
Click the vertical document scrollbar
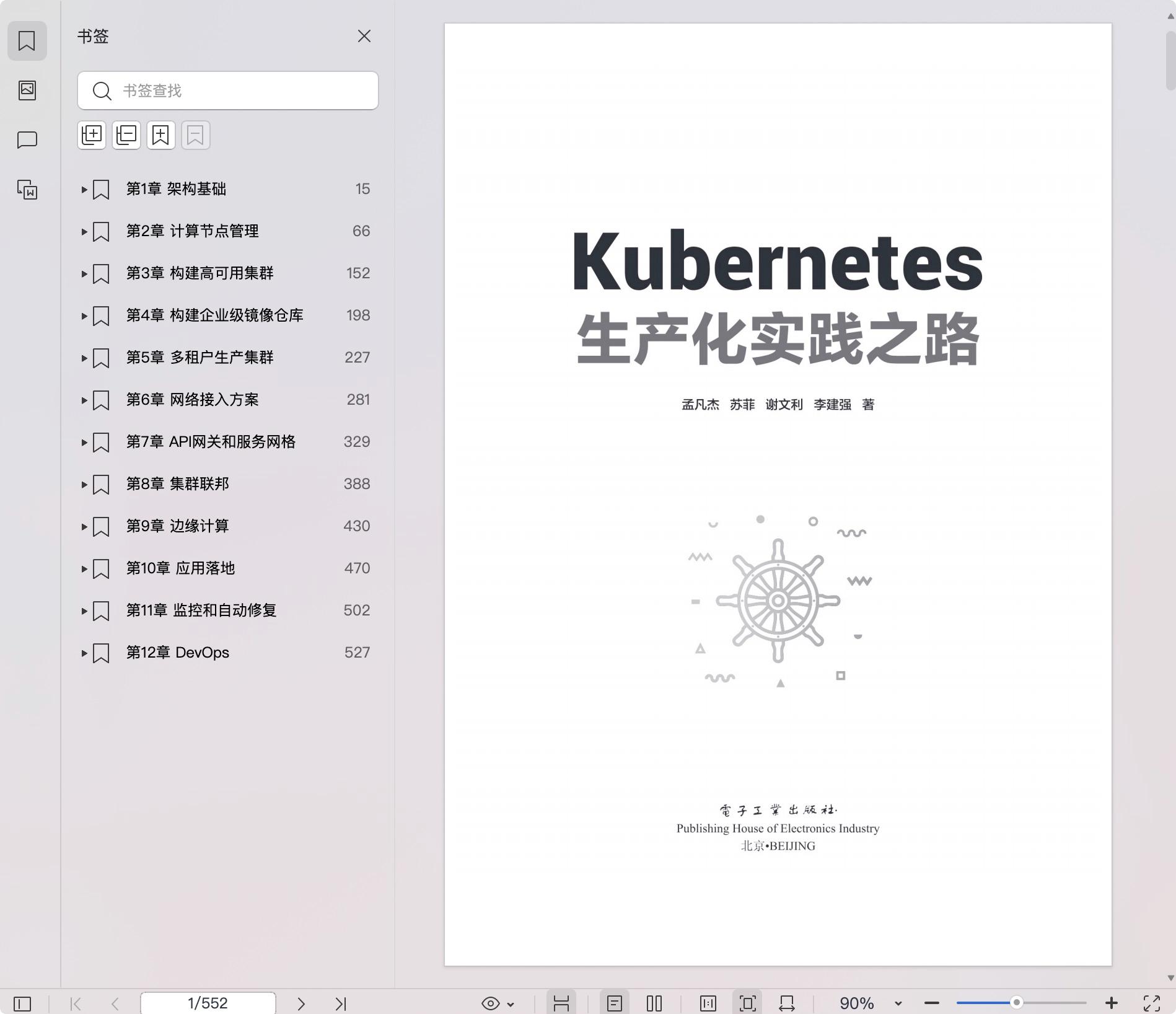(1170, 61)
